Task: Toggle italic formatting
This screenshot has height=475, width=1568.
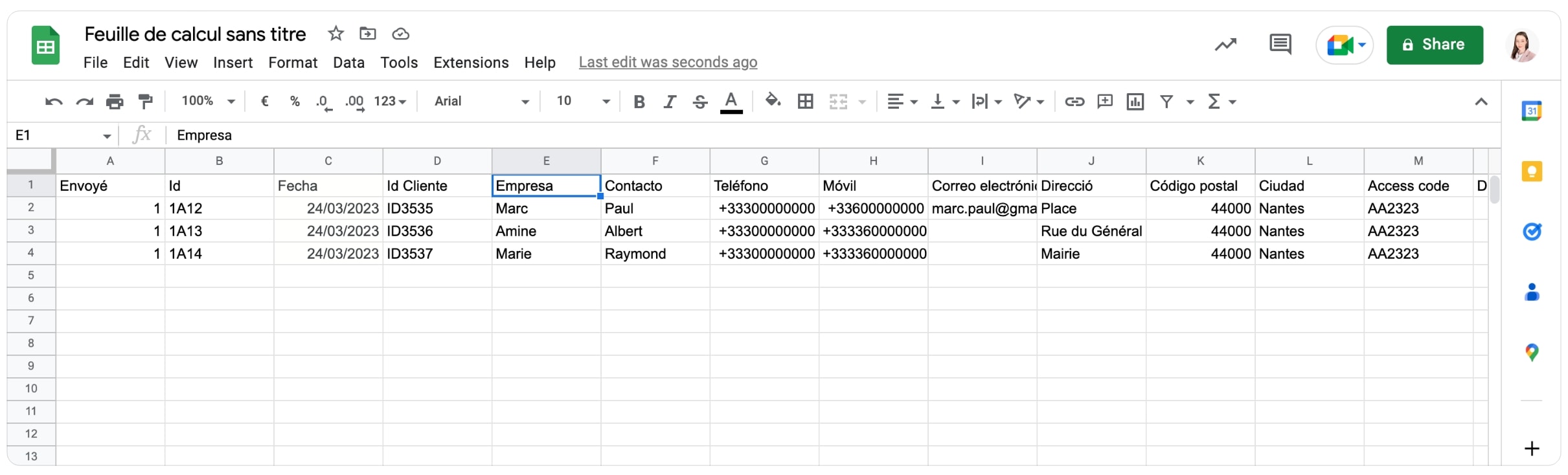Action: coord(670,102)
